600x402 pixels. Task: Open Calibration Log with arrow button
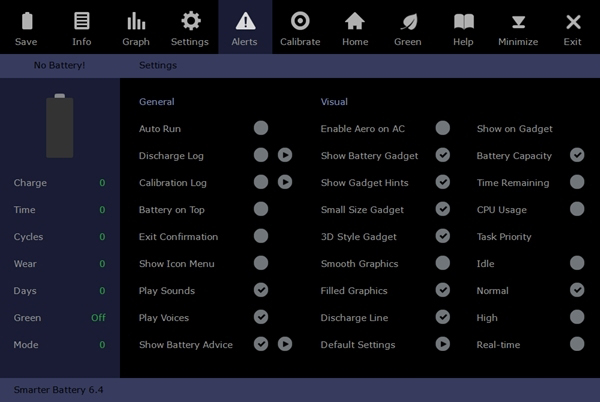pos(285,182)
